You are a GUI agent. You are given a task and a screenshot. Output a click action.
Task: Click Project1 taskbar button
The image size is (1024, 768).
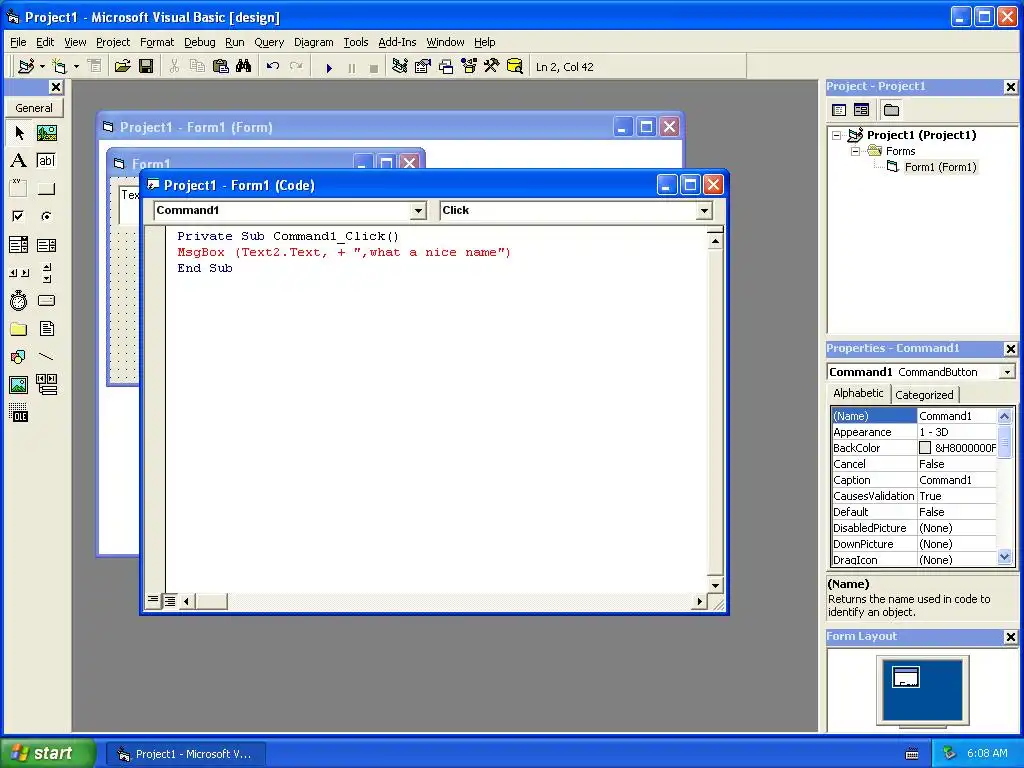pyautogui.click(x=185, y=754)
